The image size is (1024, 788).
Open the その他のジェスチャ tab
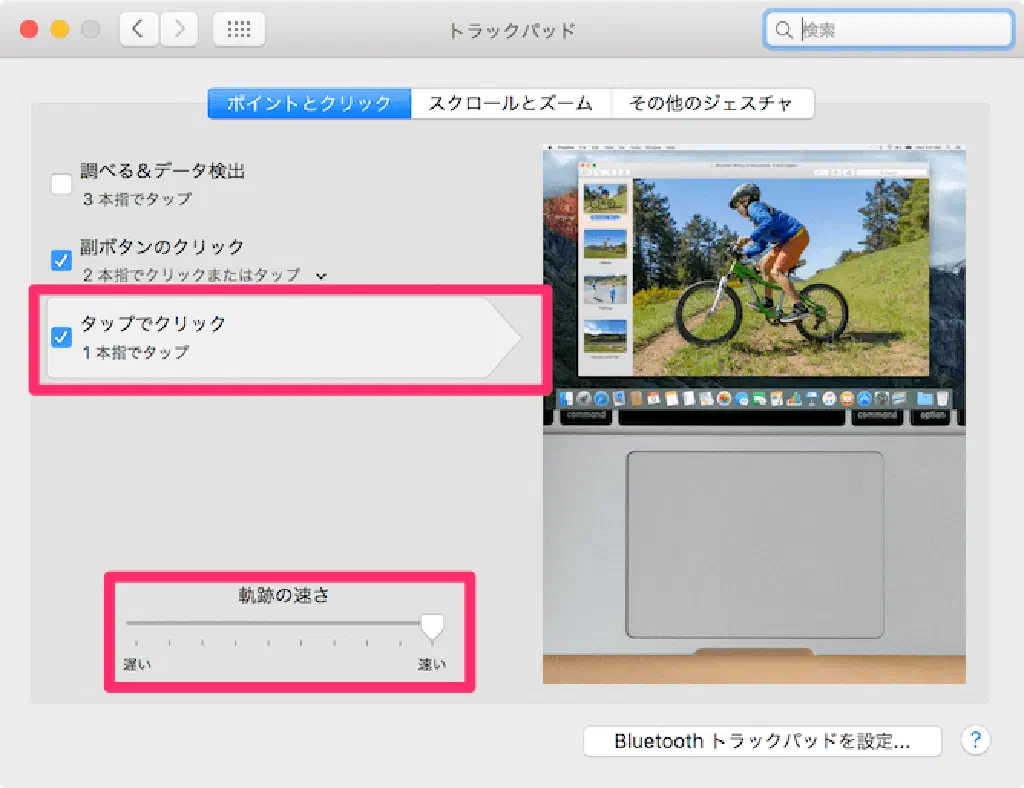711,103
